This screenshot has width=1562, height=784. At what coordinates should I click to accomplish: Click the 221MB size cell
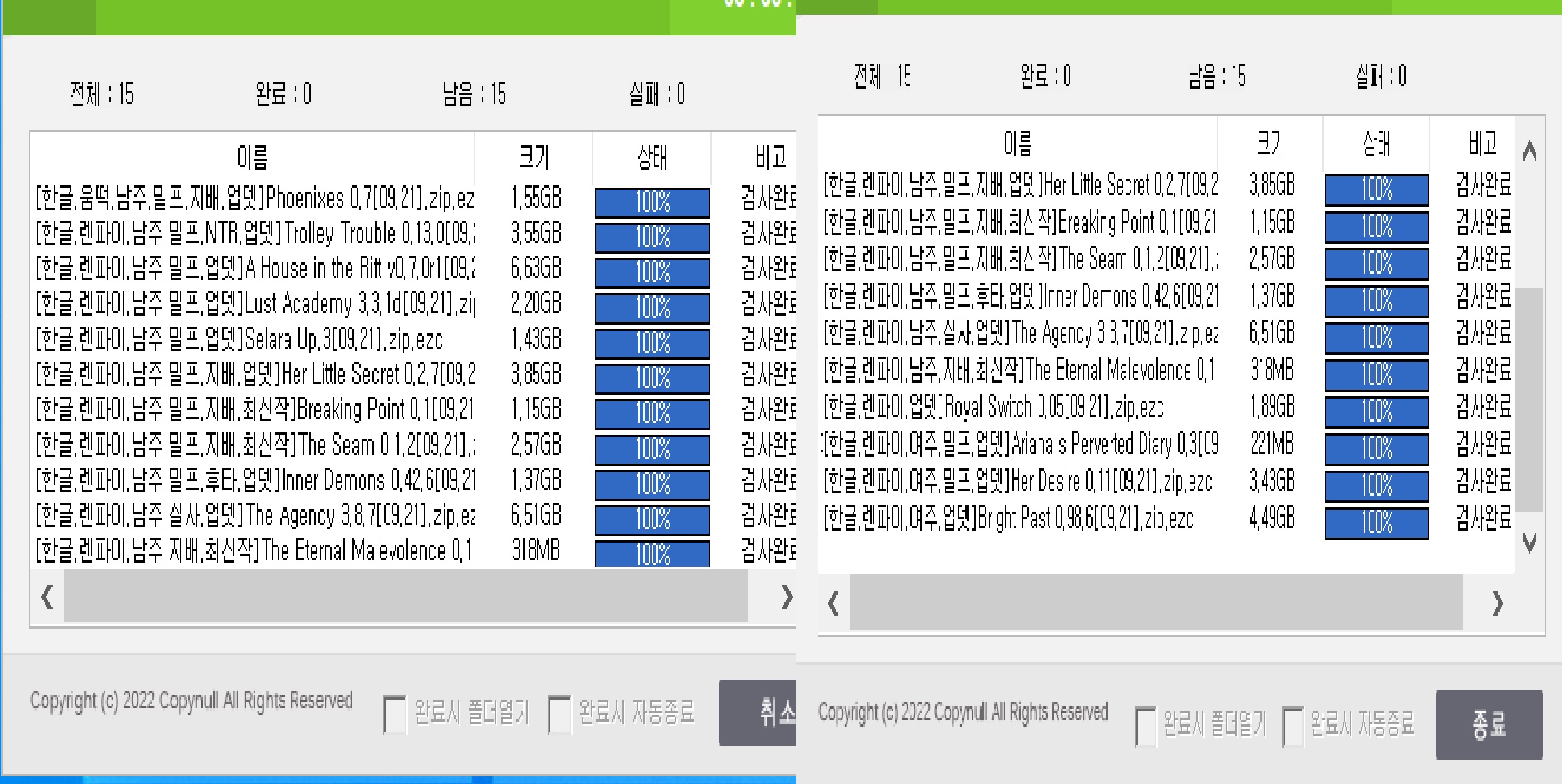(x=1272, y=444)
